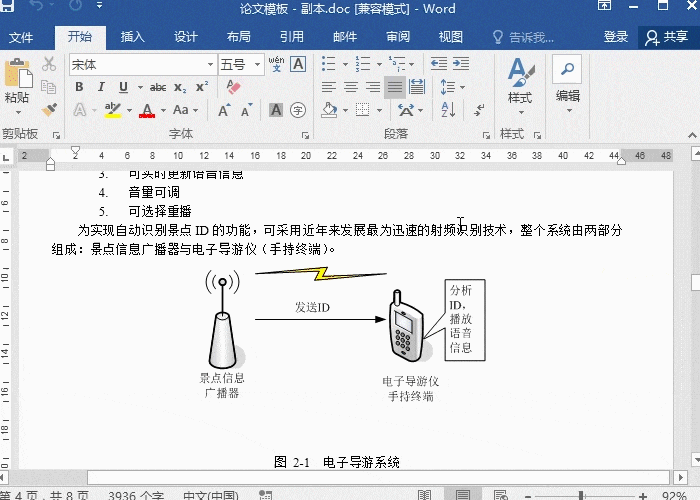This screenshot has height=500, width=700.
Task: Select the Format Painter brush
Action: click(x=49, y=109)
